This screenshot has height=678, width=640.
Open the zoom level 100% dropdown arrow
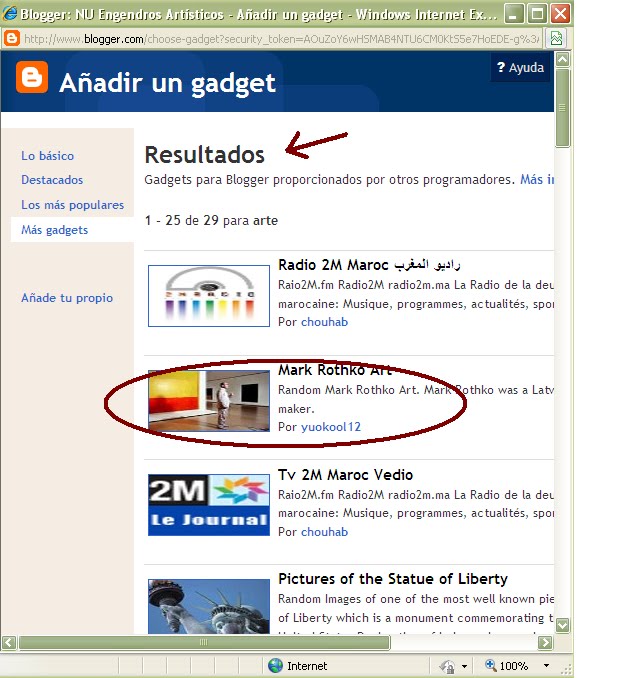click(x=547, y=665)
